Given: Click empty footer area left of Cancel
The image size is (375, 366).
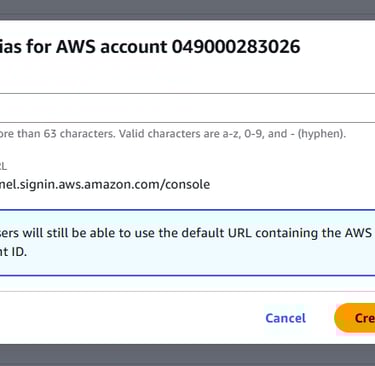Looking at the screenshot, I should [130, 318].
